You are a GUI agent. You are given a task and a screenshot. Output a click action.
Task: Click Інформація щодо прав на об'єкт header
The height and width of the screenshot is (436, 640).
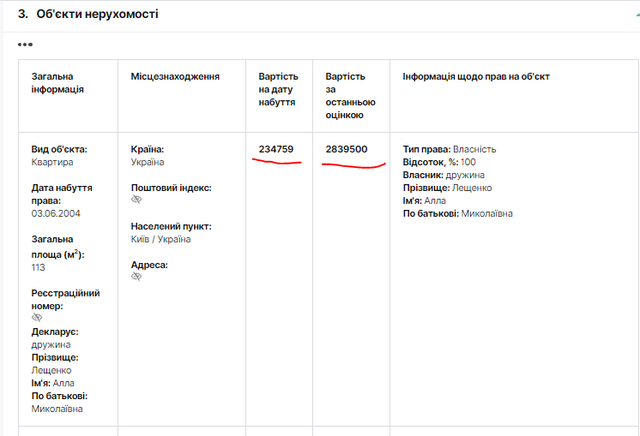pyautogui.click(x=476, y=76)
